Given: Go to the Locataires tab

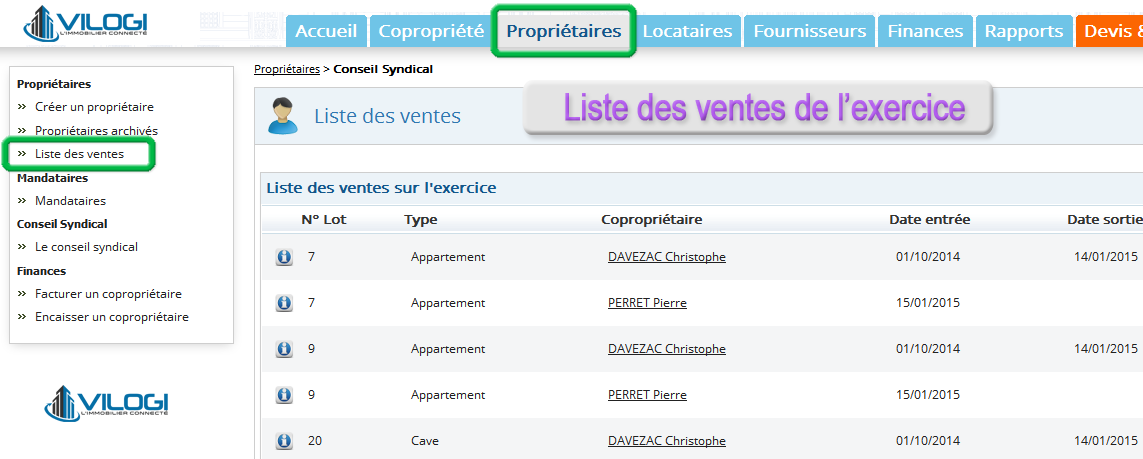Looking at the screenshot, I should click(x=687, y=31).
